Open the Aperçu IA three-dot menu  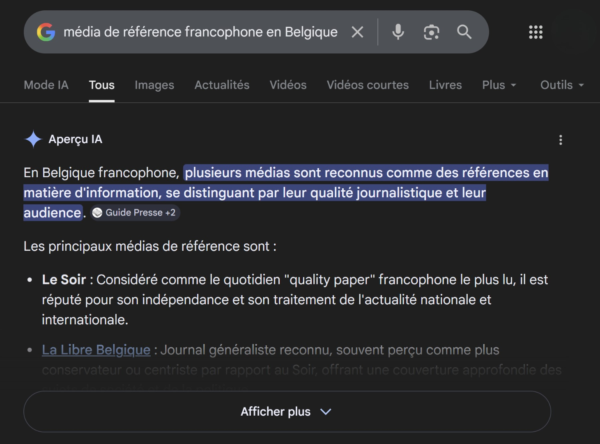coord(561,140)
